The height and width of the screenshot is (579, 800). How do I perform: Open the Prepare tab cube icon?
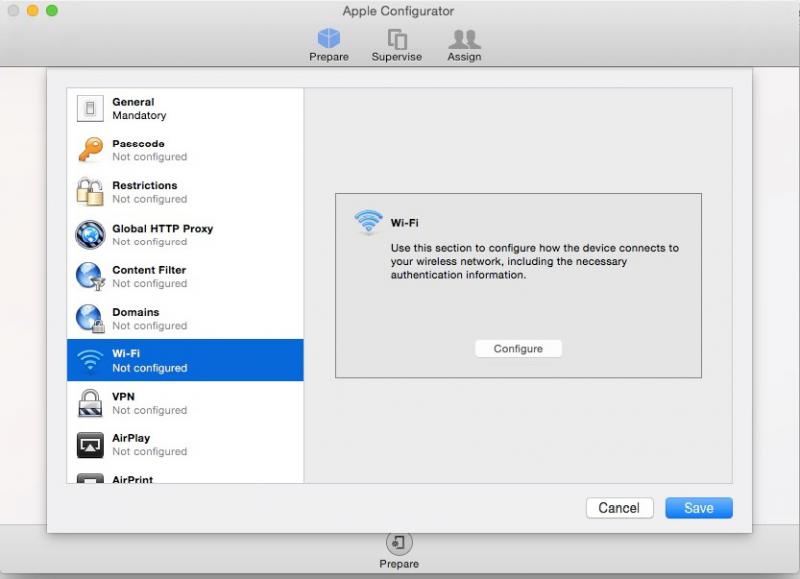[x=329, y=38]
